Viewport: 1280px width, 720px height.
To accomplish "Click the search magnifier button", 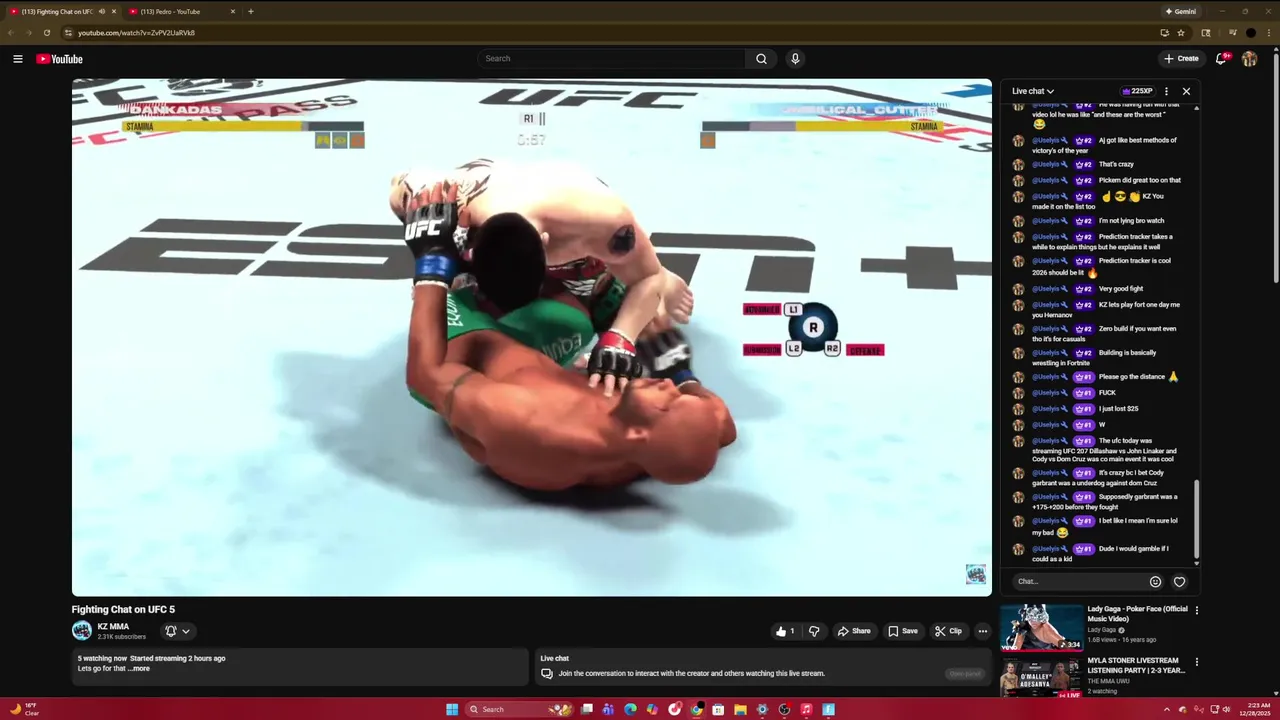I will click(x=761, y=59).
